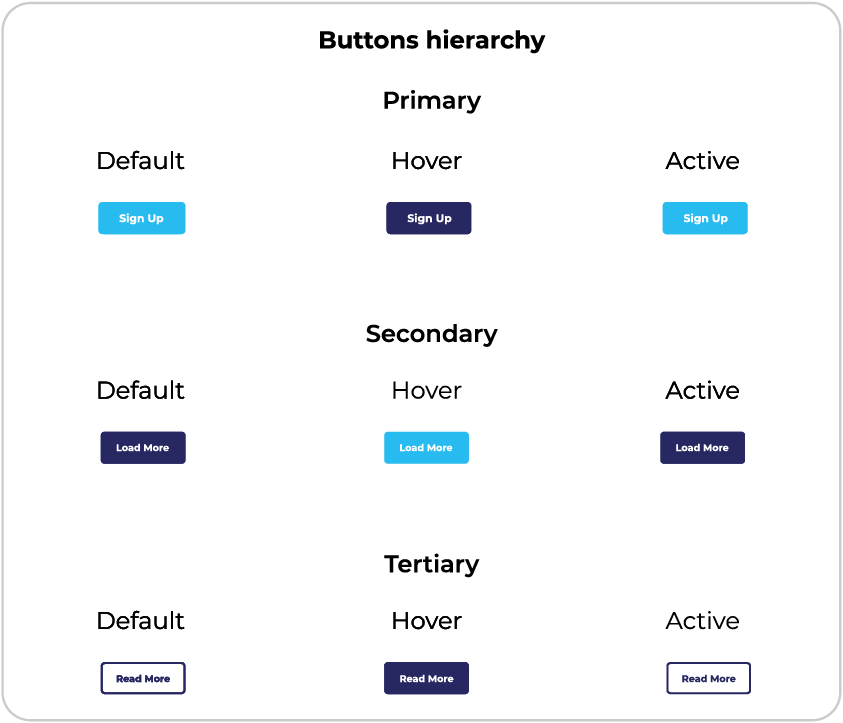This screenshot has height=723, width=843.
Task: Click the Active label under Secondary
Action: (x=703, y=391)
